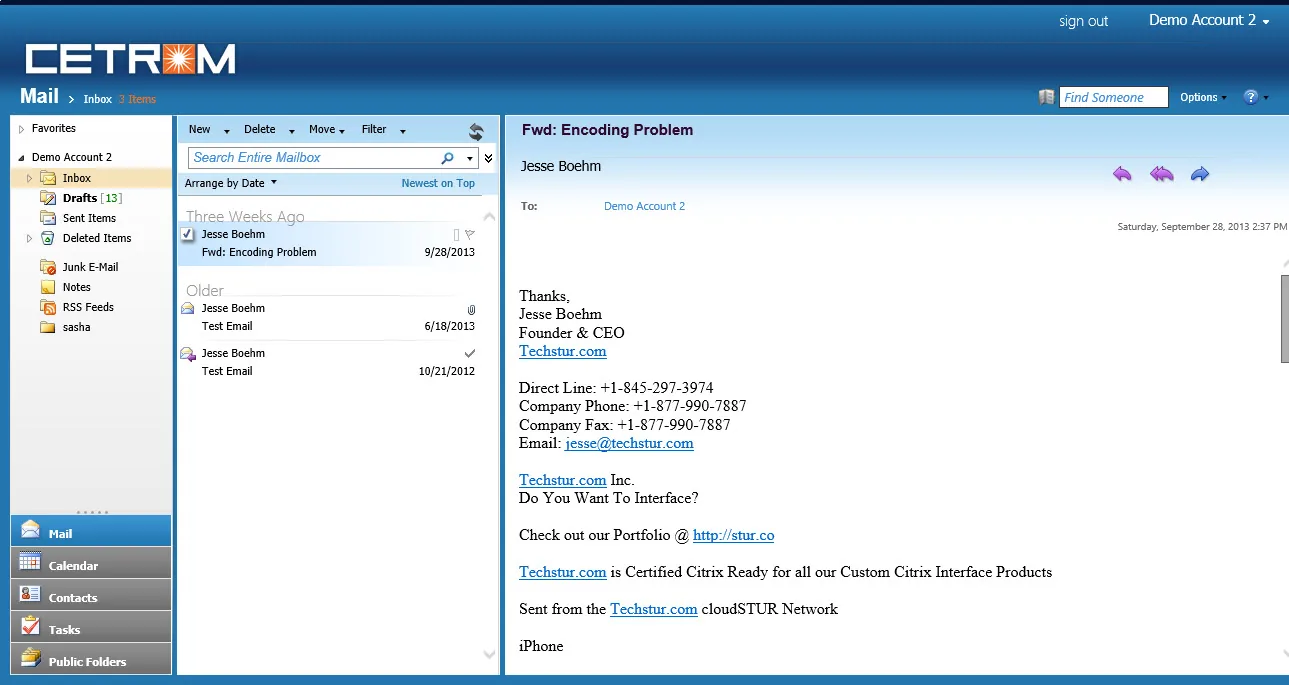Click in the Find Someone field
Screen dimensions: 1289x685
pos(1114,97)
